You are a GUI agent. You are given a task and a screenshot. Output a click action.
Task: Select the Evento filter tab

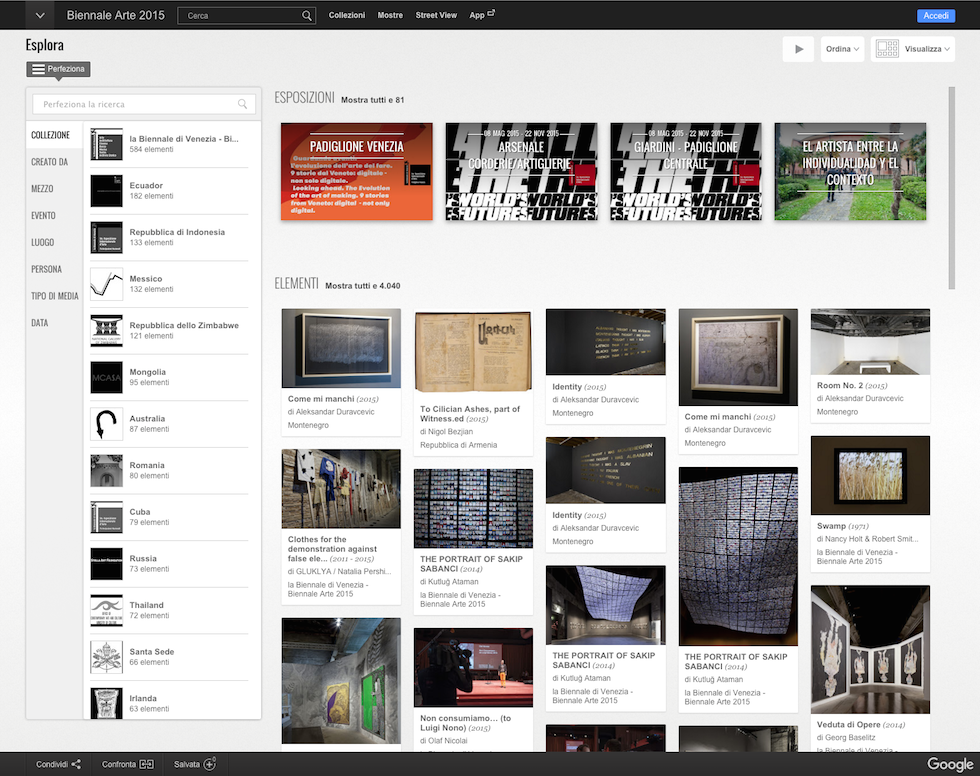43,216
